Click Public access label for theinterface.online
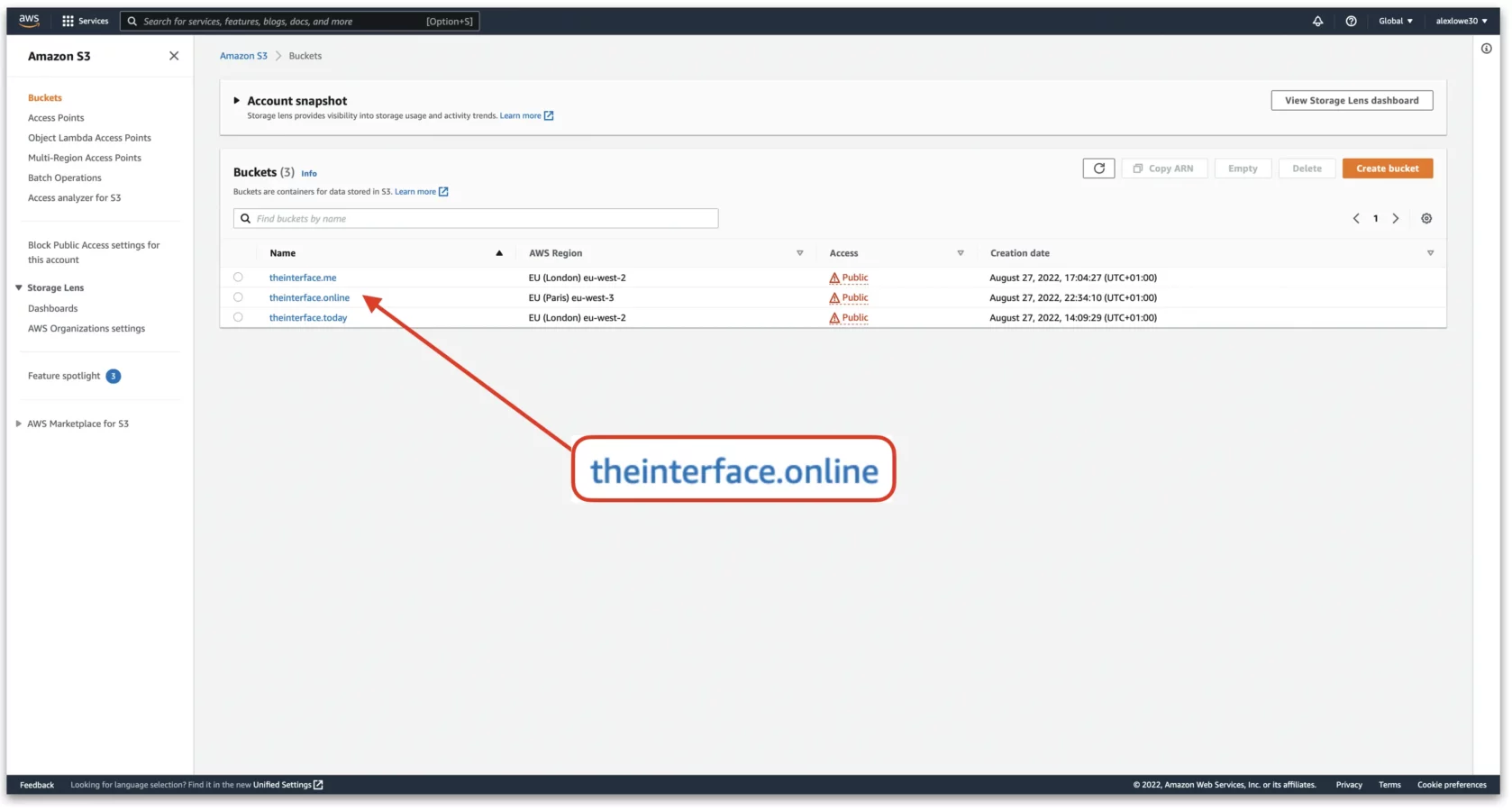Screen dimensions: 1512x811 [x=855, y=298]
